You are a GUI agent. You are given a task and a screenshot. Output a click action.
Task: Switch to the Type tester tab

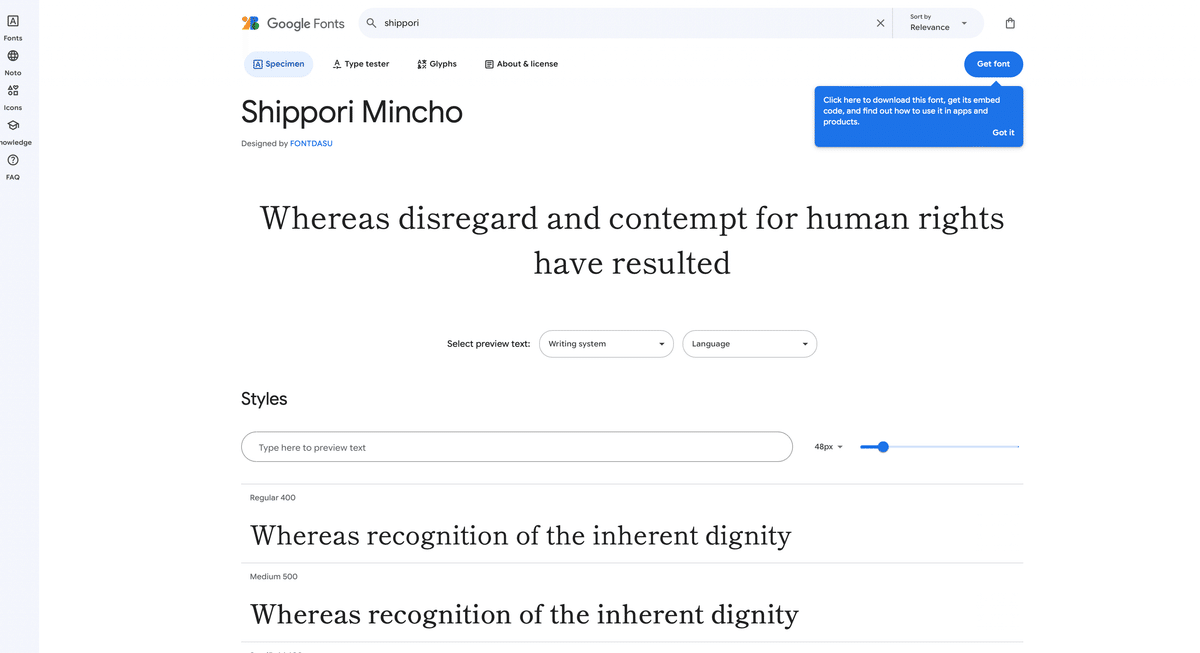361,64
